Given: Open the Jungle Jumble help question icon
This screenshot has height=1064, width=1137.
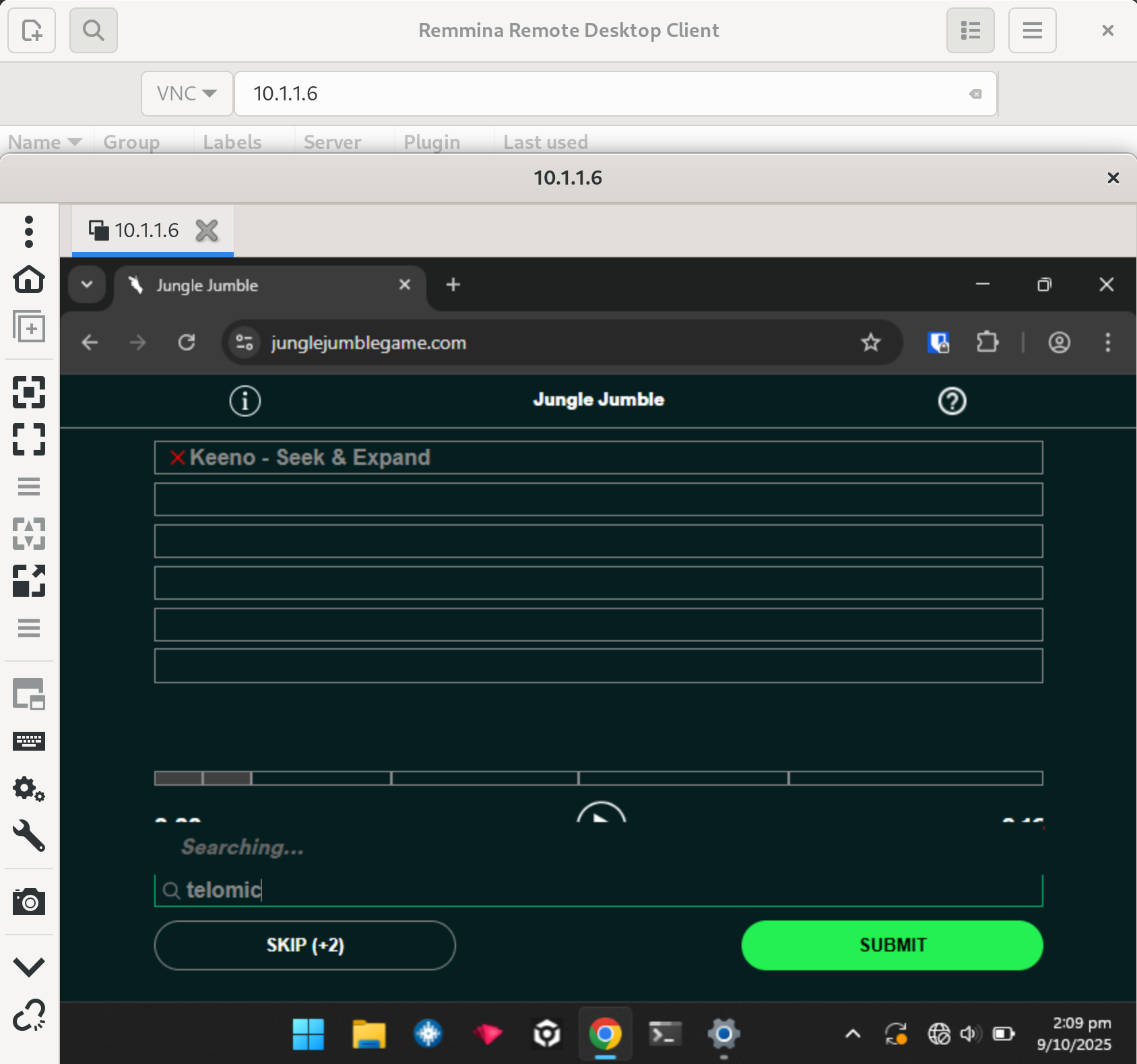Looking at the screenshot, I should (x=952, y=401).
